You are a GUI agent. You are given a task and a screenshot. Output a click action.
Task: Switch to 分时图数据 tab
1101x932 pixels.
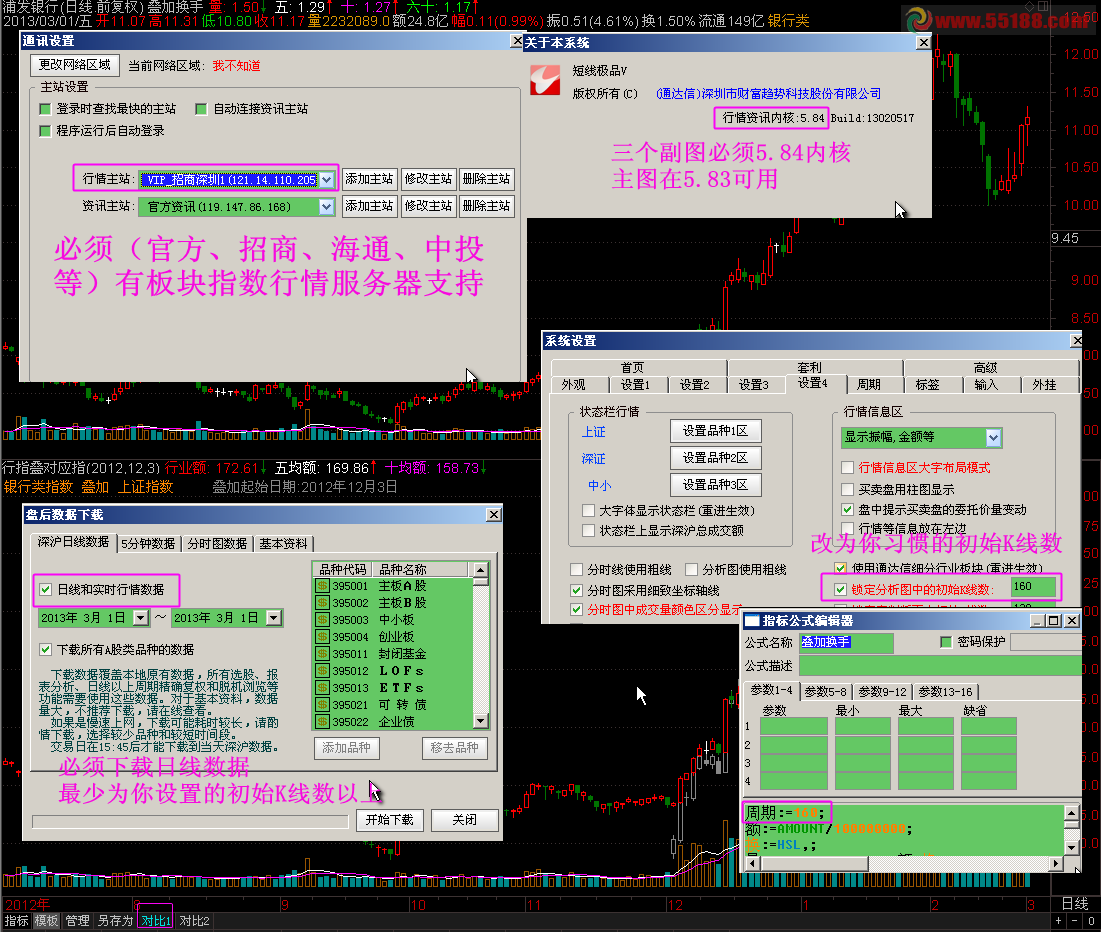(x=217, y=544)
